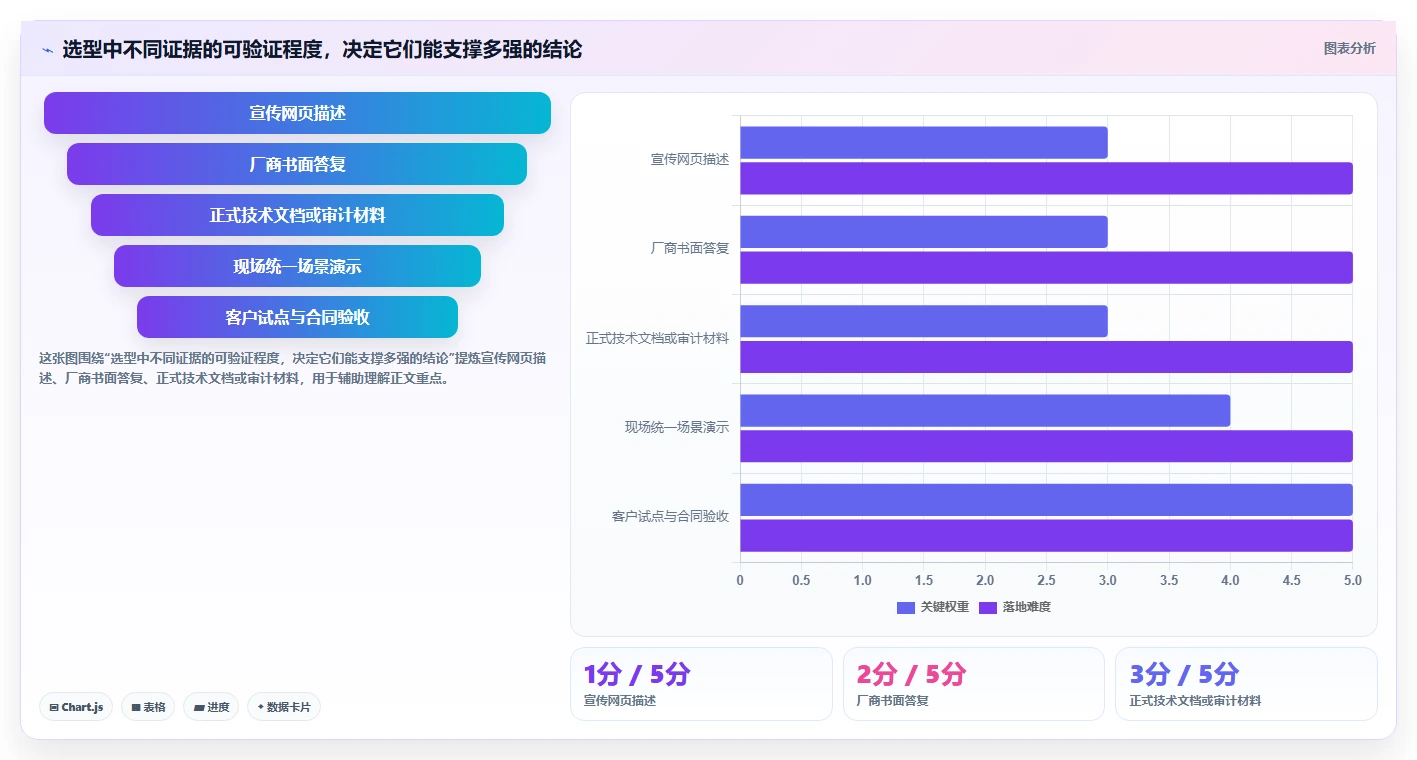Click the chart y-axis label 客户试点与合同验收
1417x760 pixels.
tap(671, 516)
